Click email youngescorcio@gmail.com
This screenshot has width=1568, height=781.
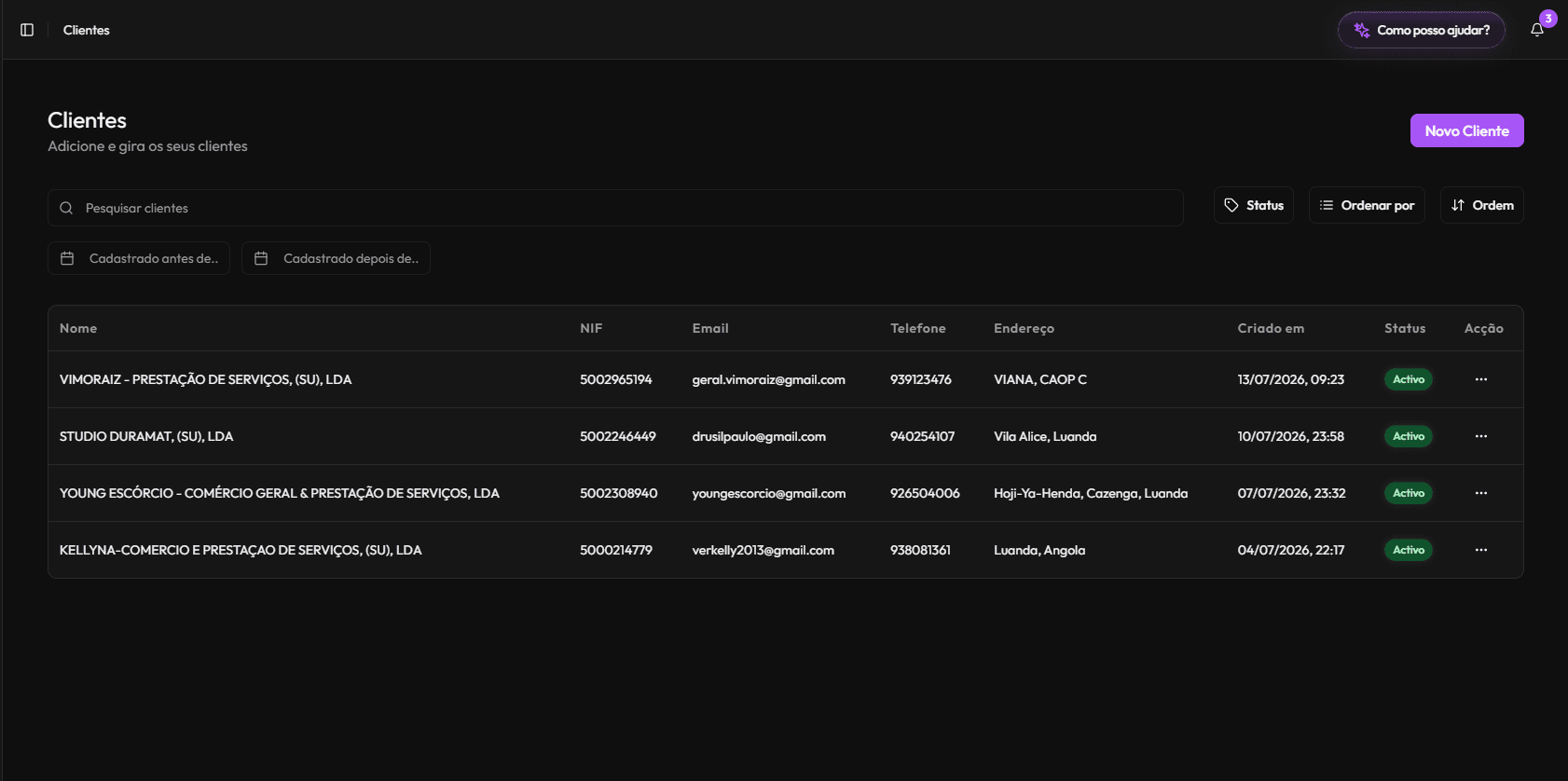point(769,493)
